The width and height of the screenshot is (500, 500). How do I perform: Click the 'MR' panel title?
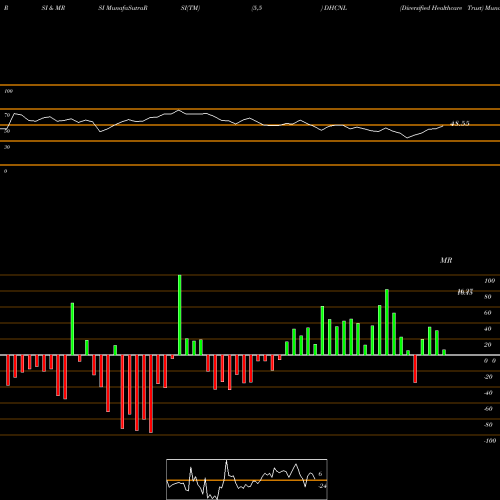coord(446,260)
